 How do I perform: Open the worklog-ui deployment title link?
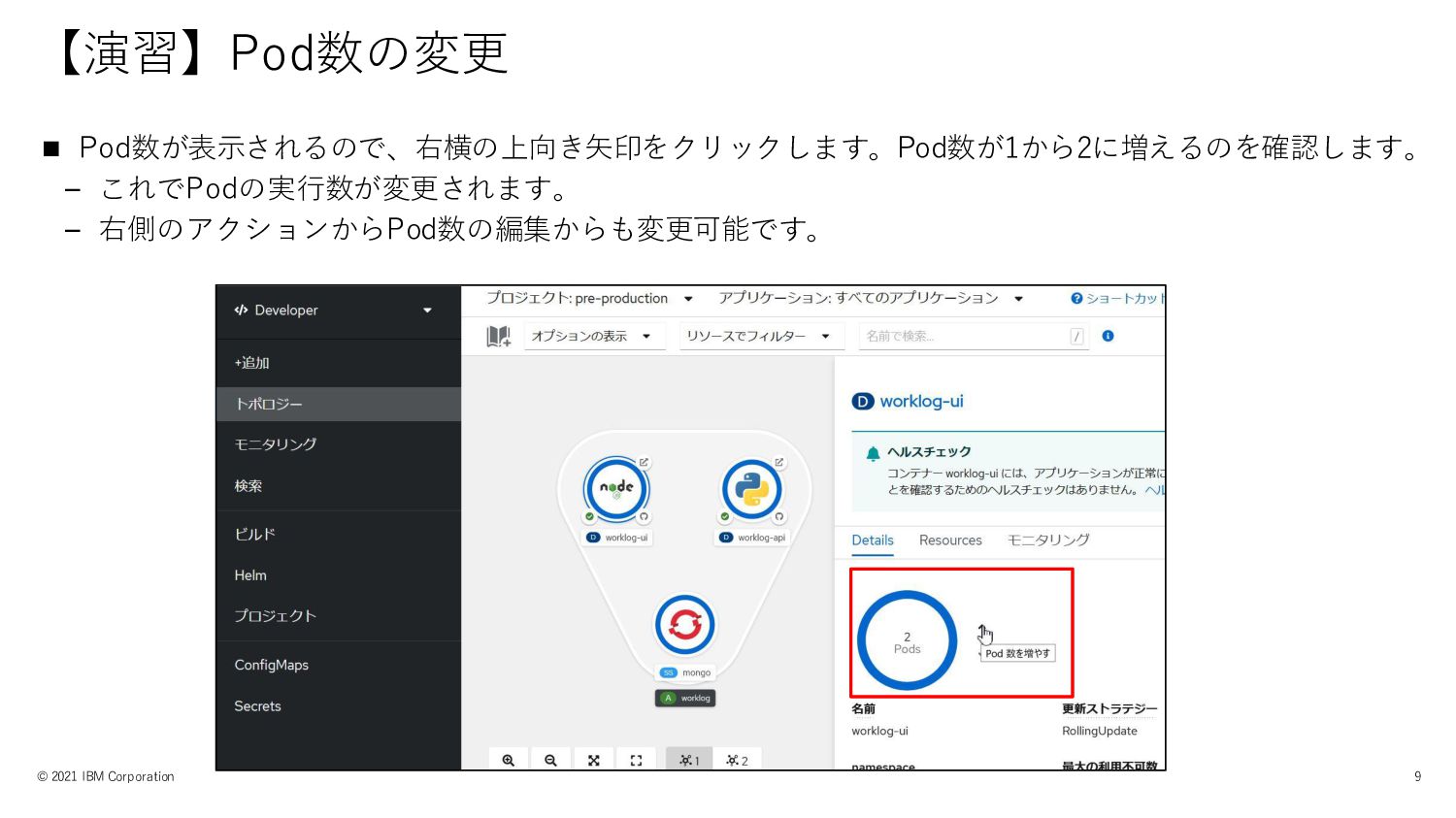coord(921,401)
